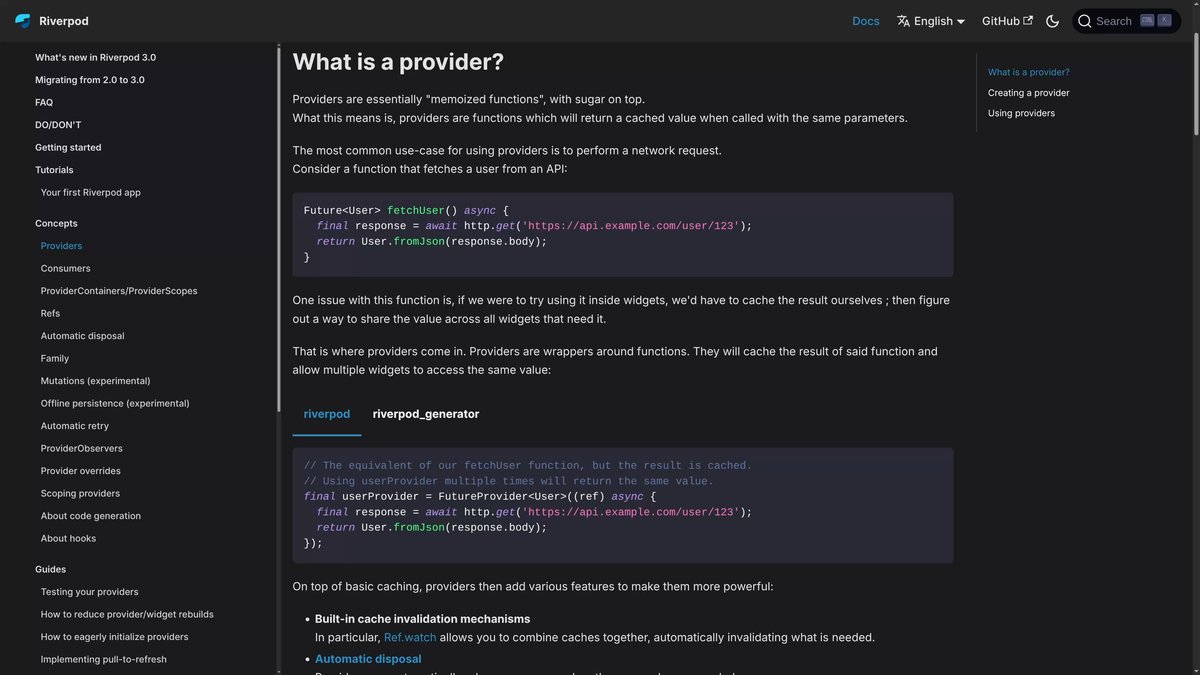This screenshot has width=1200, height=675.
Task: Open How to eagerly initialize providers
Action: coord(115,637)
